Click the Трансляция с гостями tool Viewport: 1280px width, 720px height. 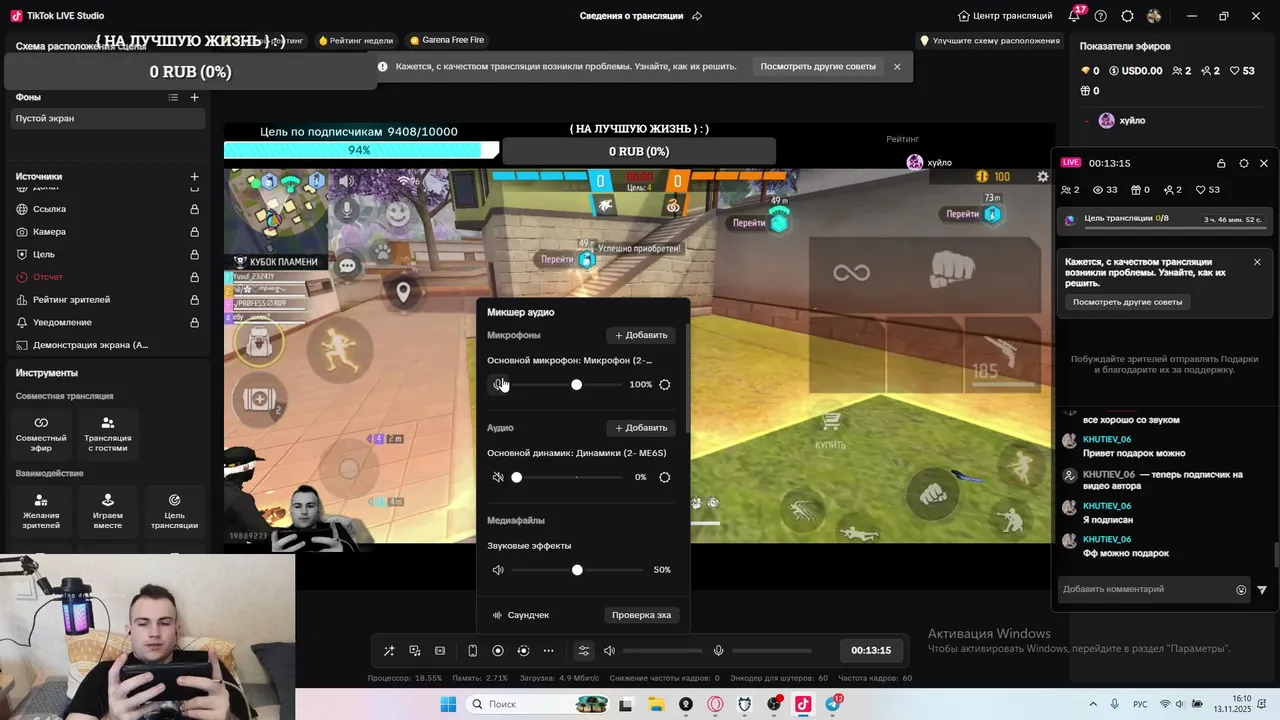108,432
